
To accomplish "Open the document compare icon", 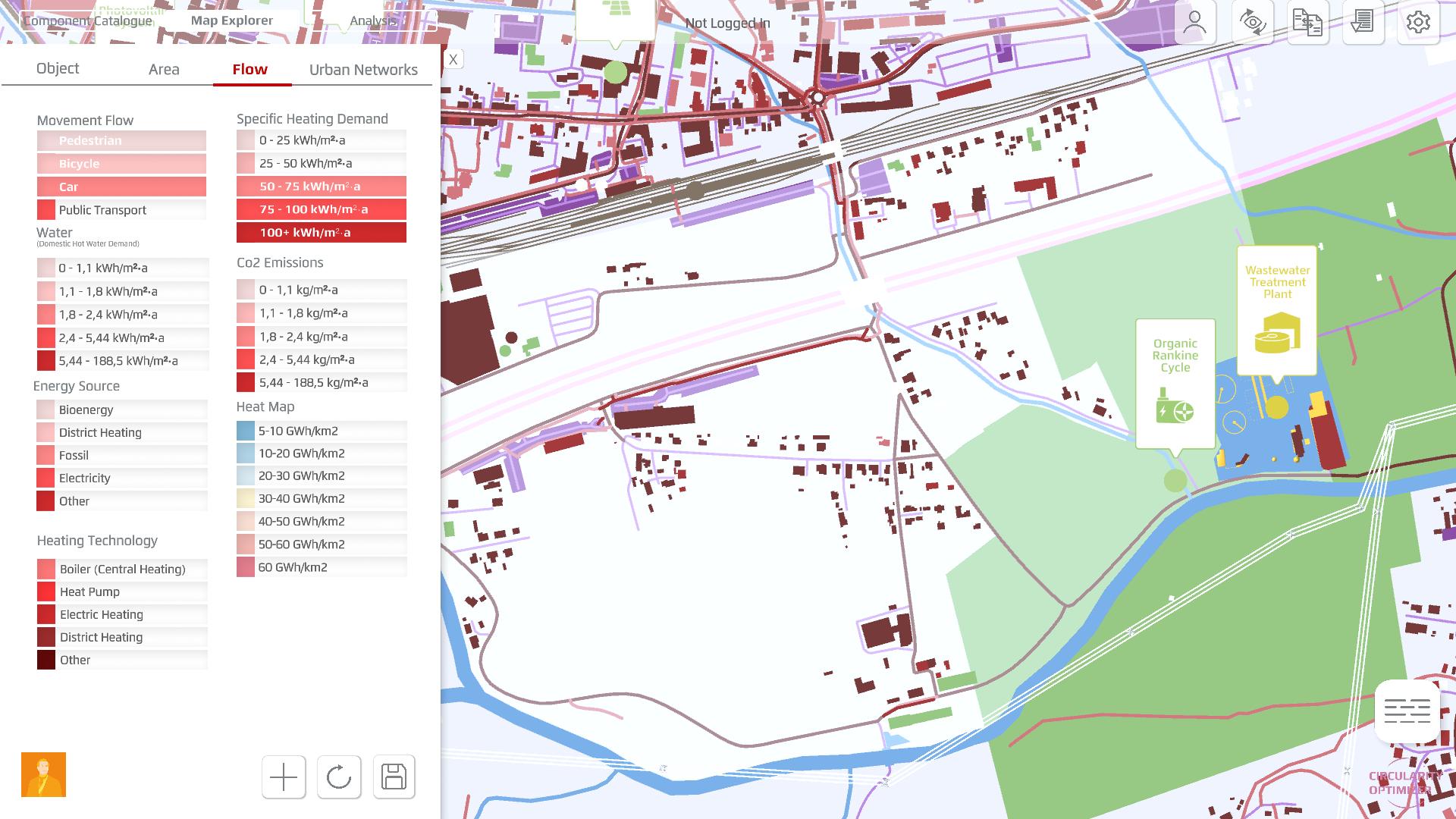I will (x=1307, y=23).
